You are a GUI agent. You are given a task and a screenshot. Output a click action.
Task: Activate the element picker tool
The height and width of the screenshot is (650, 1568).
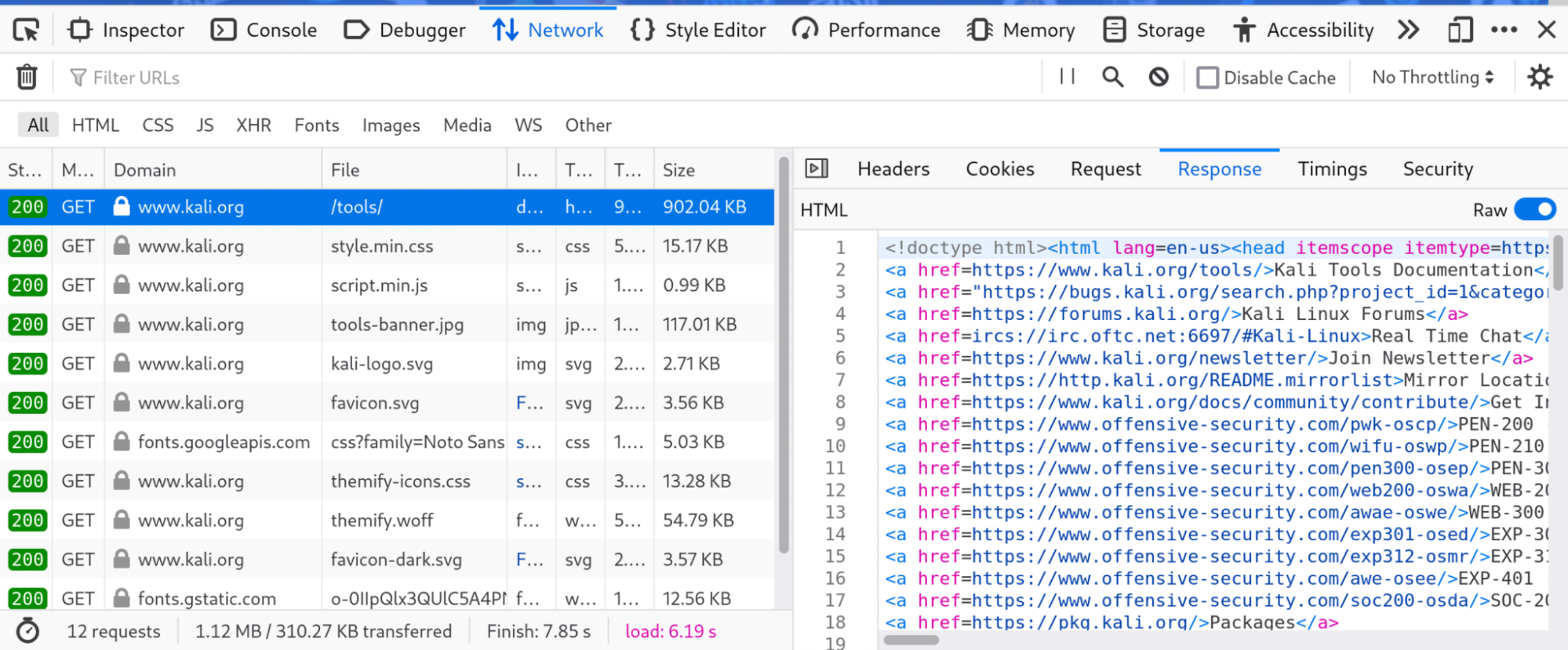point(26,30)
